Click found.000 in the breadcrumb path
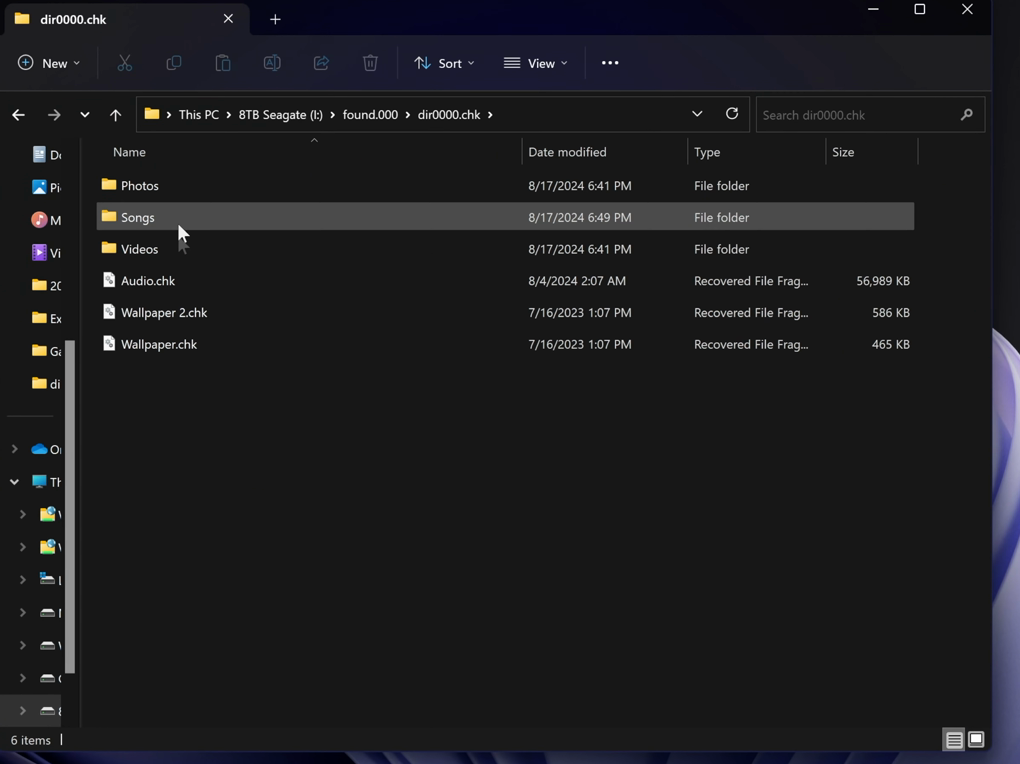 (x=370, y=115)
